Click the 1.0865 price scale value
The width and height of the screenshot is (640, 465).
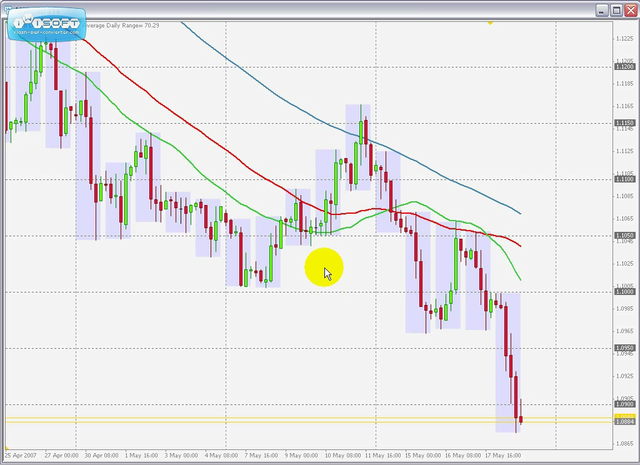(x=624, y=443)
